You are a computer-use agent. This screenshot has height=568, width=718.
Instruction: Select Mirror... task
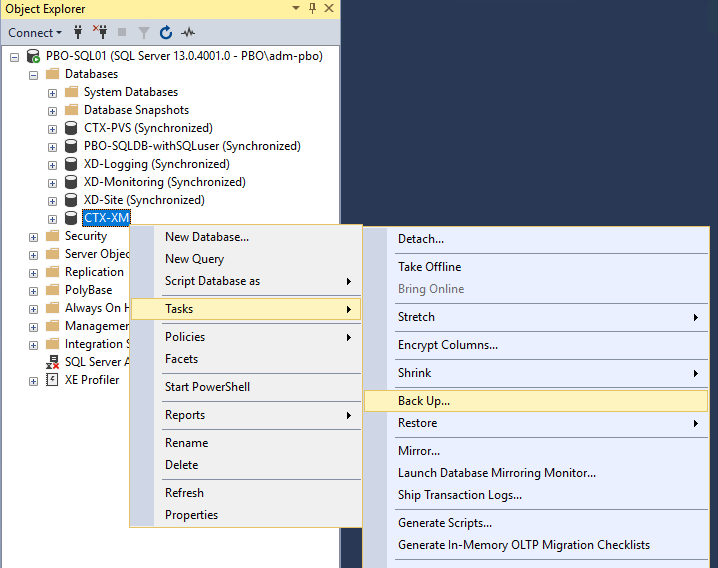coord(536,451)
